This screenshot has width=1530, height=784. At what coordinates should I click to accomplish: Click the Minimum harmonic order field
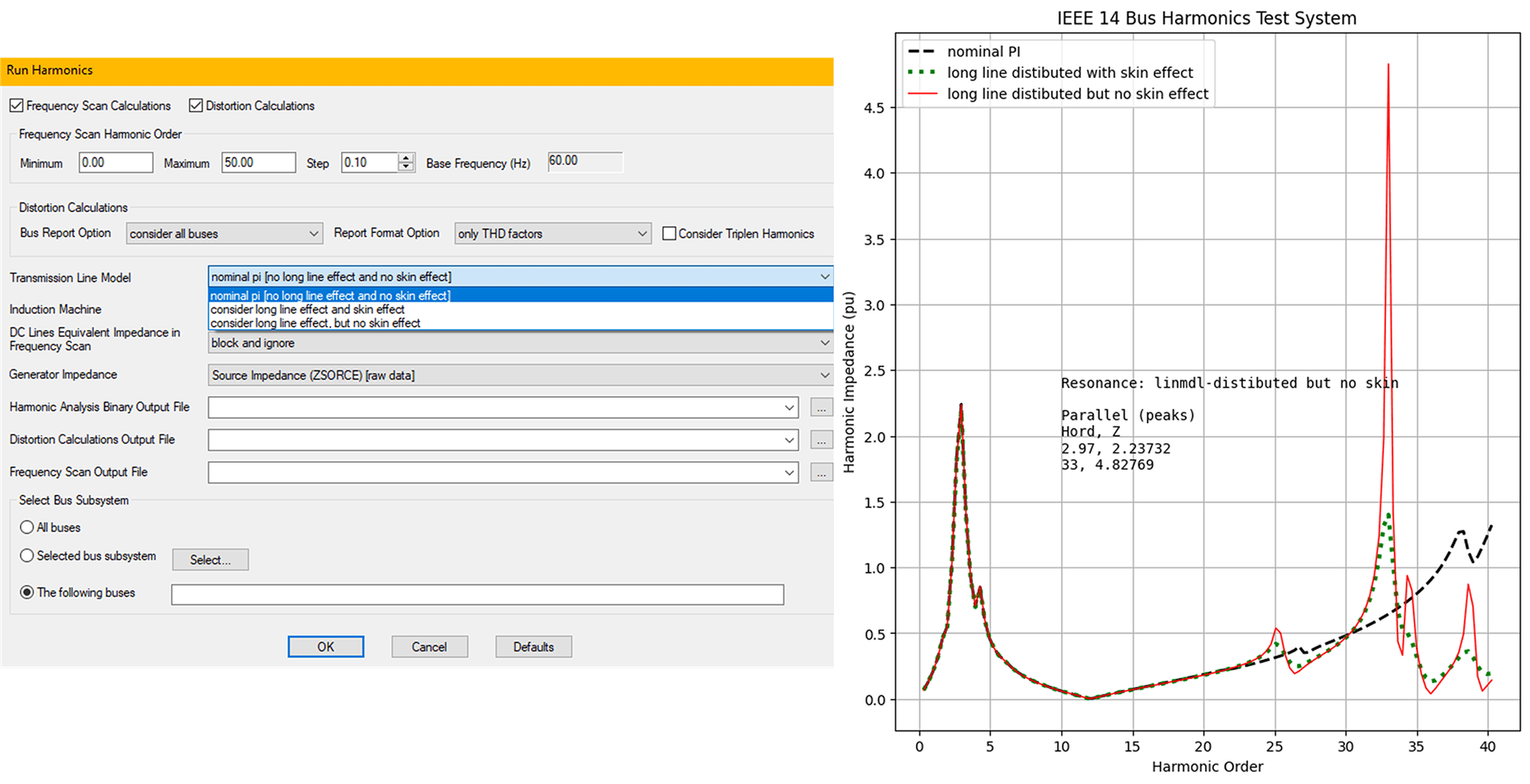(116, 162)
